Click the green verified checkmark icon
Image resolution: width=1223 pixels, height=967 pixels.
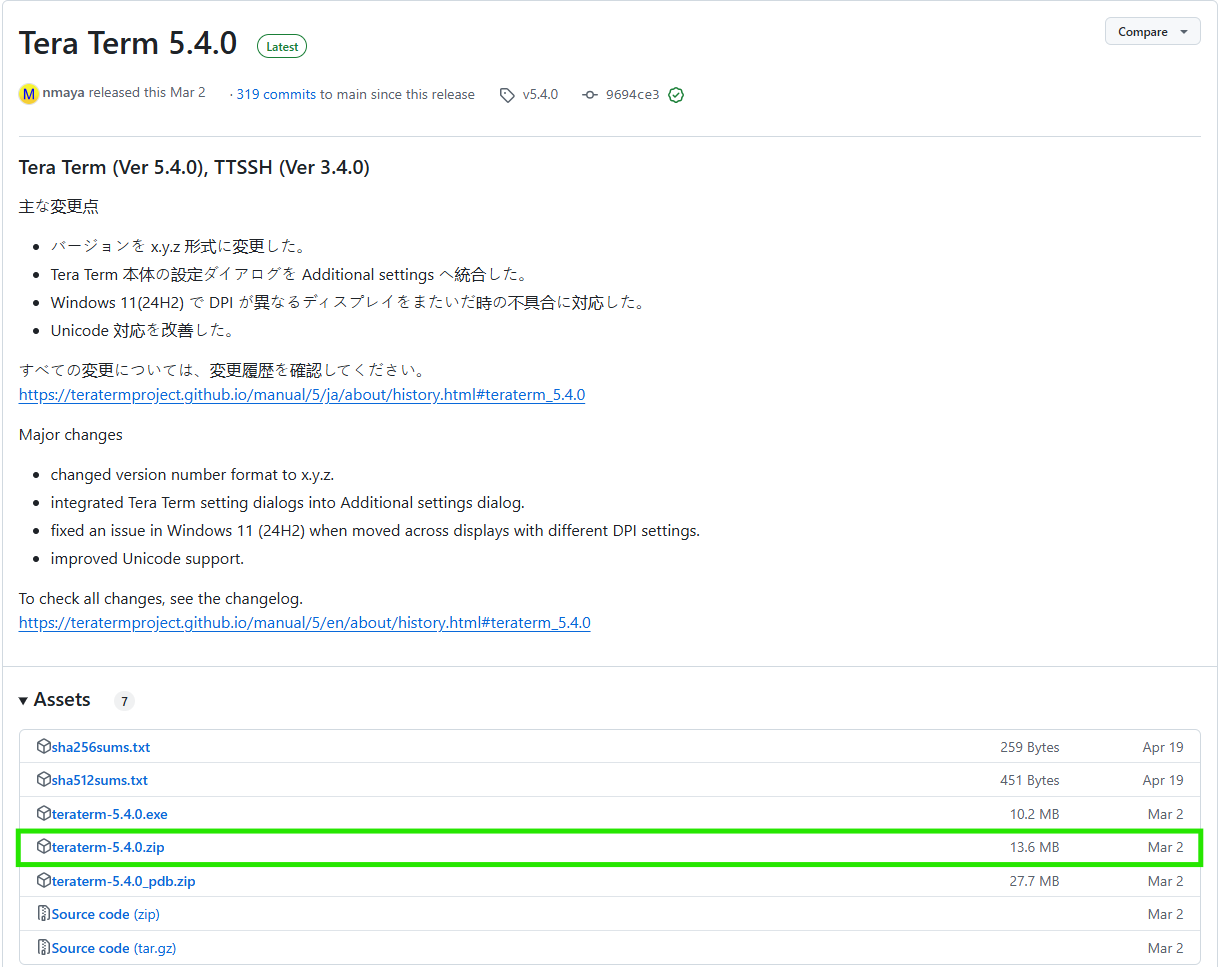pyautogui.click(x=676, y=95)
